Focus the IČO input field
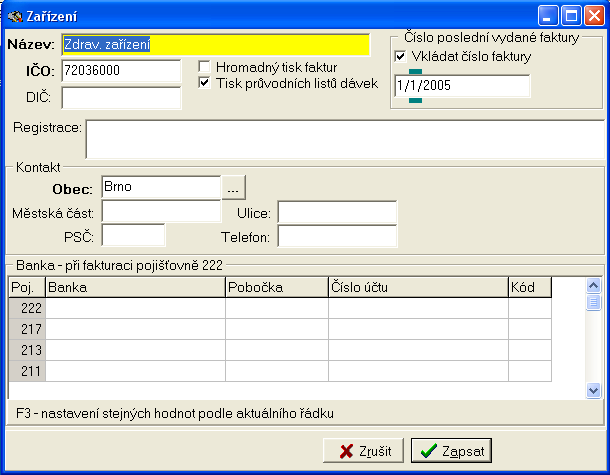This screenshot has width=610, height=475. [x=120, y=71]
